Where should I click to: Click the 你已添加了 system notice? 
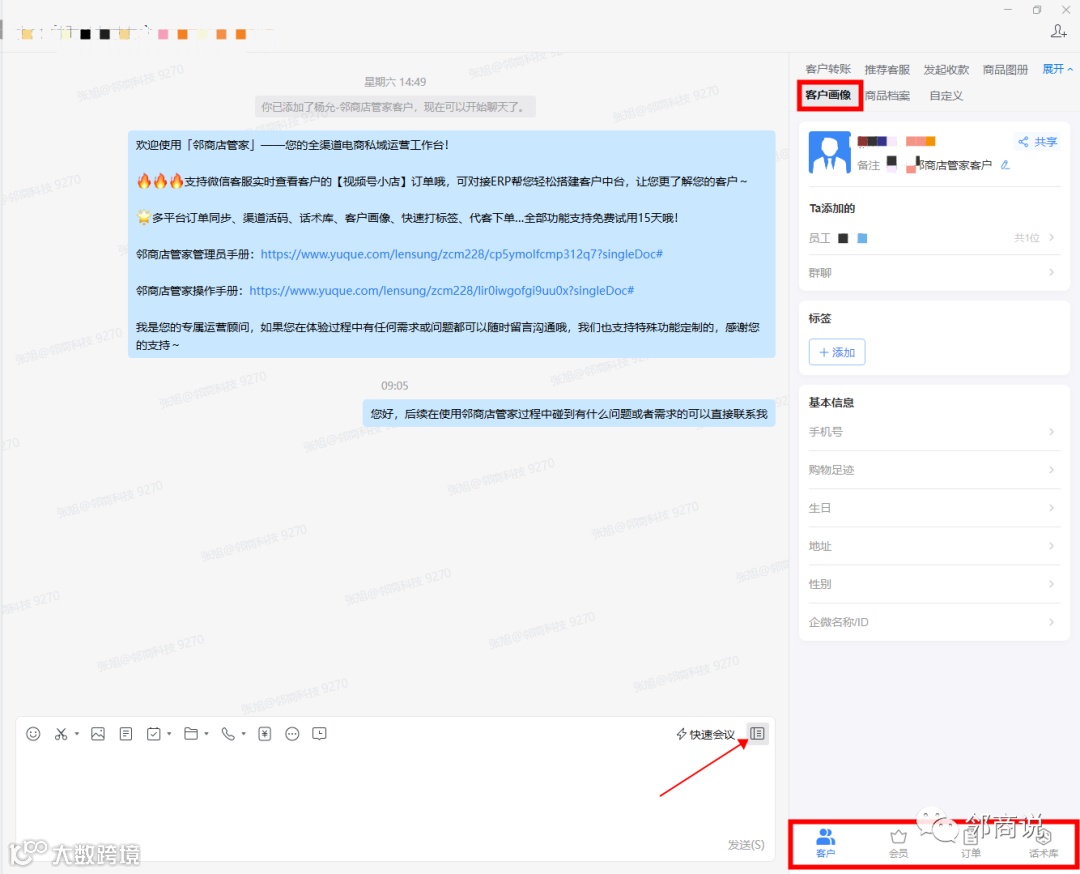[395, 107]
